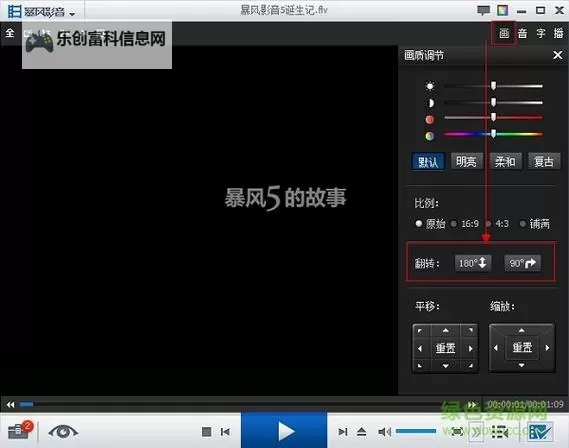Click fast-forward double-arrow on seek bar
Image resolution: width=569 pixels, height=448 pixels.
472,404
